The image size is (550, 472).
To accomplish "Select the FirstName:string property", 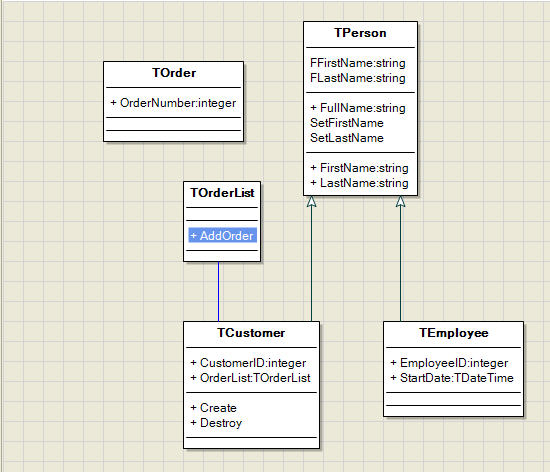I will 359,168.
